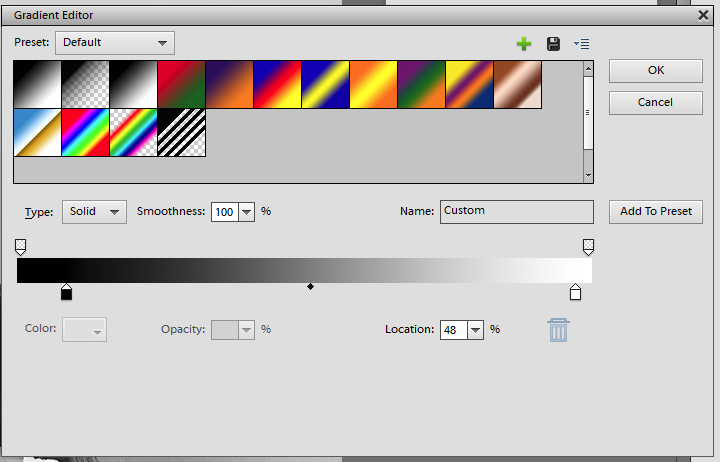720x462 pixels.
Task: Open the Type dropdown showing Solid
Action: [94, 212]
